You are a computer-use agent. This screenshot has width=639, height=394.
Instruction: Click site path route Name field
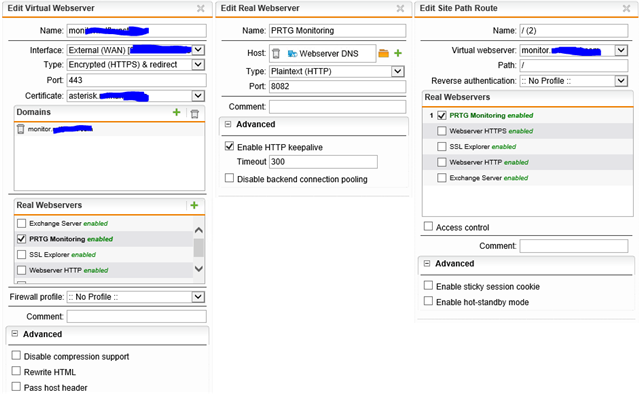574,31
